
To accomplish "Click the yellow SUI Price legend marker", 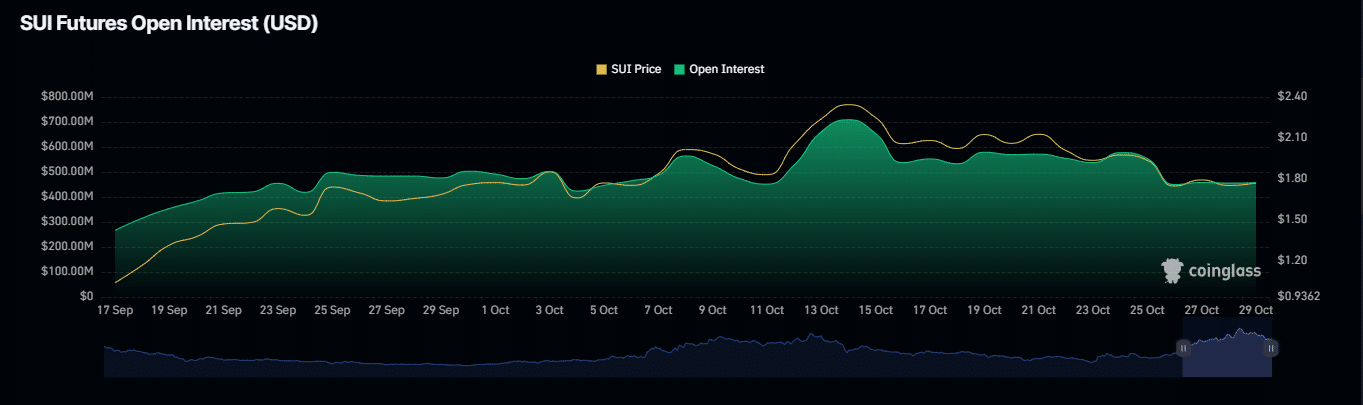I will [601, 69].
